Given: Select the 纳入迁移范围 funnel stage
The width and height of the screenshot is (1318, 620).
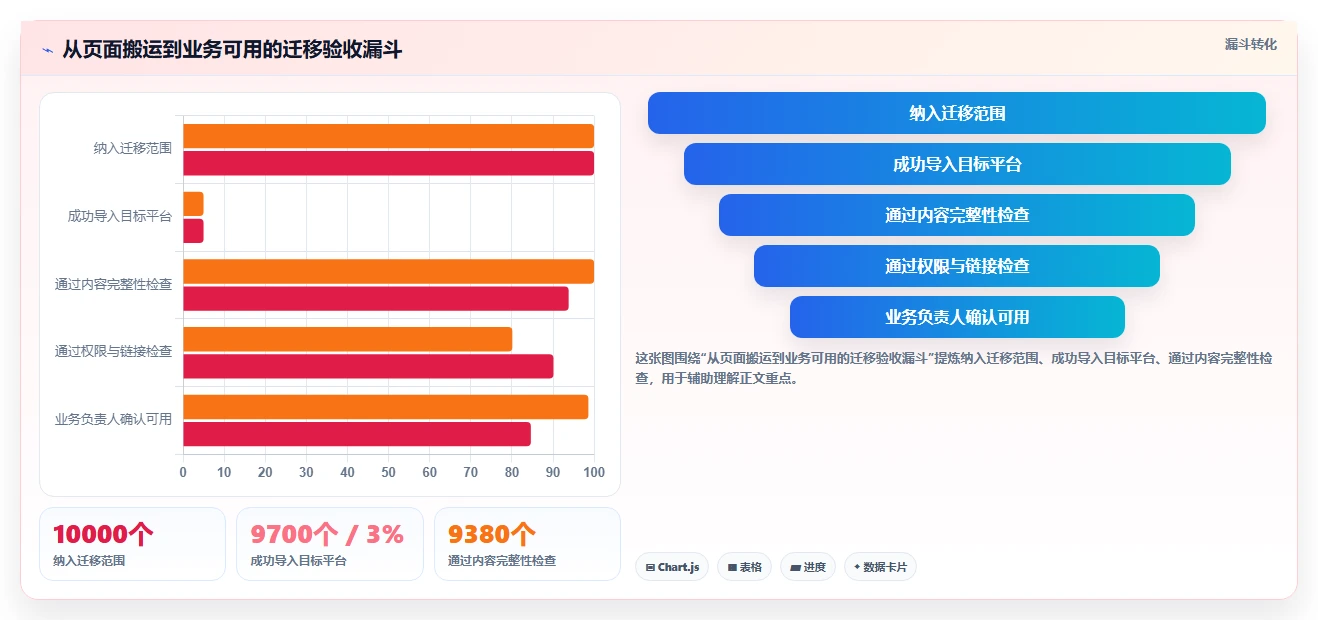Looking at the screenshot, I should 957,113.
